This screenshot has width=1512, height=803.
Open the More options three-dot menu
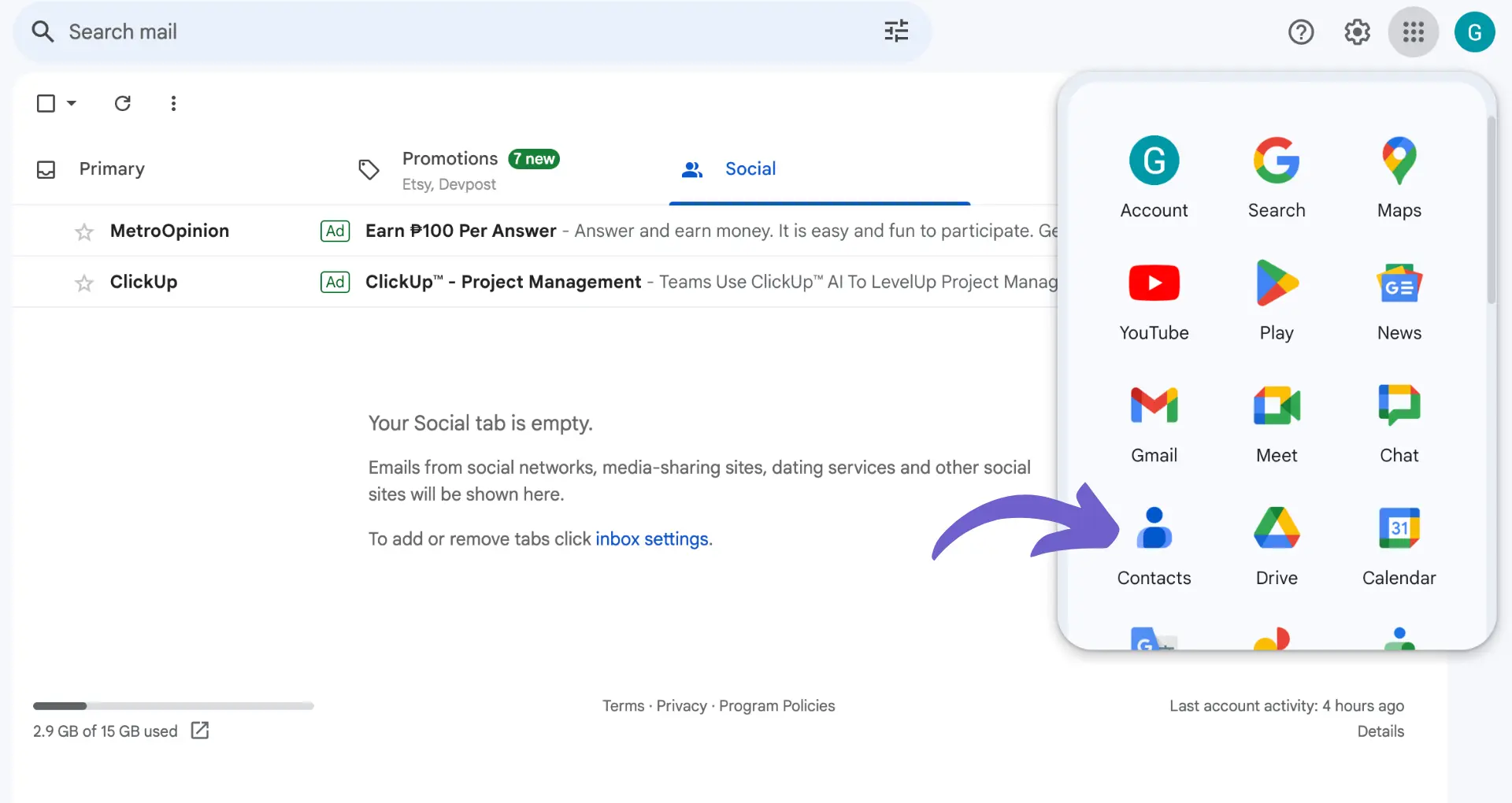[x=173, y=103]
